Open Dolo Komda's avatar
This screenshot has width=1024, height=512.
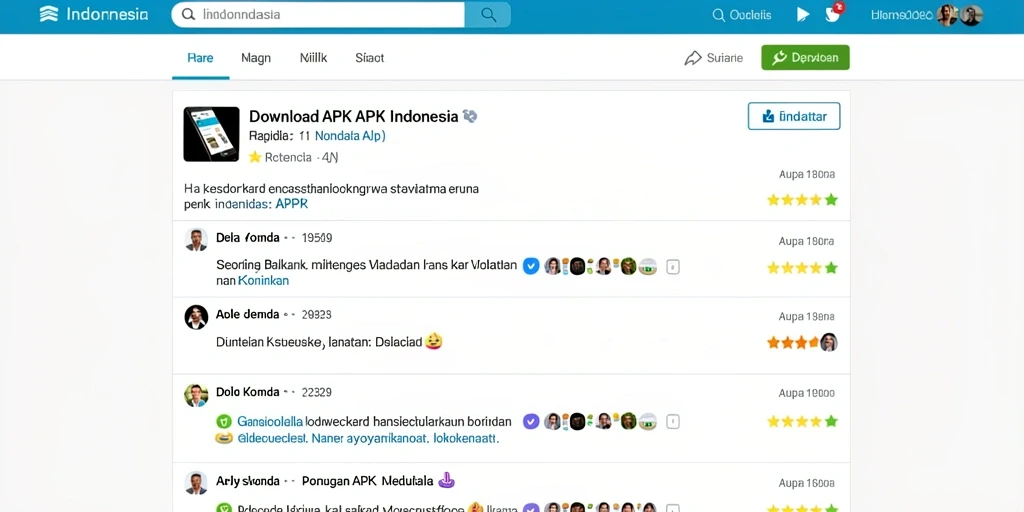pos(196,394)
